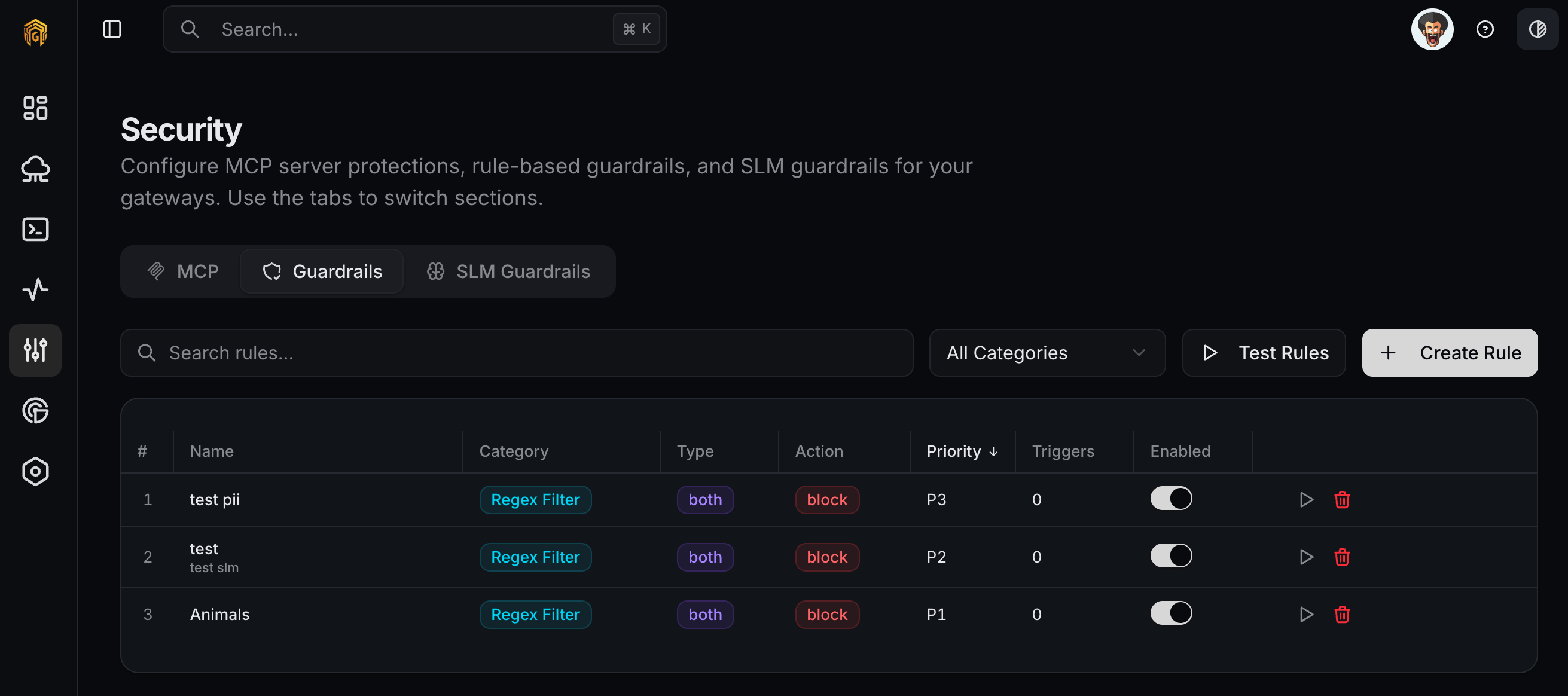Open the help question mark icon
1568x696 pixels.
pos(1485,29)
